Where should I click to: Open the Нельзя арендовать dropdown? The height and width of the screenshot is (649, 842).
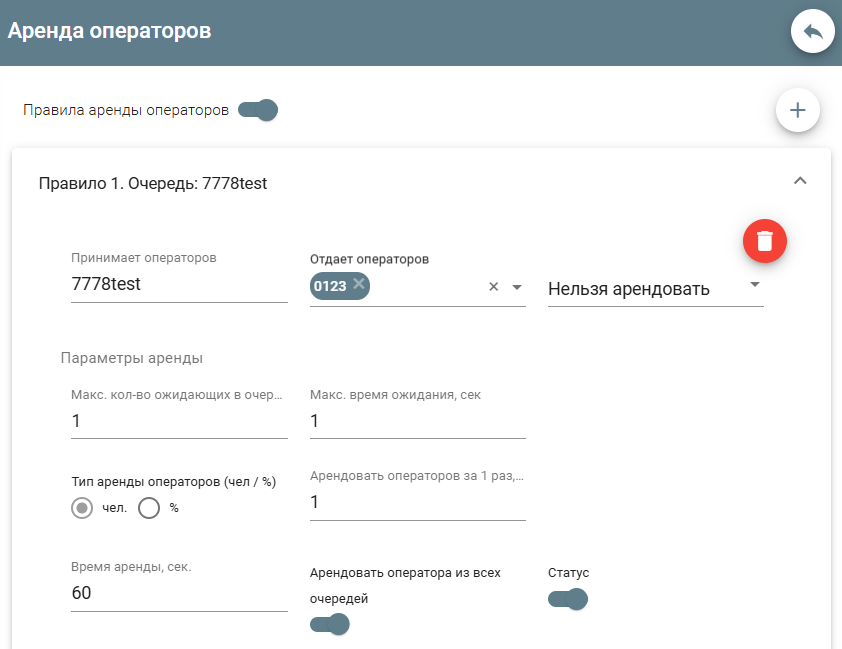[655, 289]
